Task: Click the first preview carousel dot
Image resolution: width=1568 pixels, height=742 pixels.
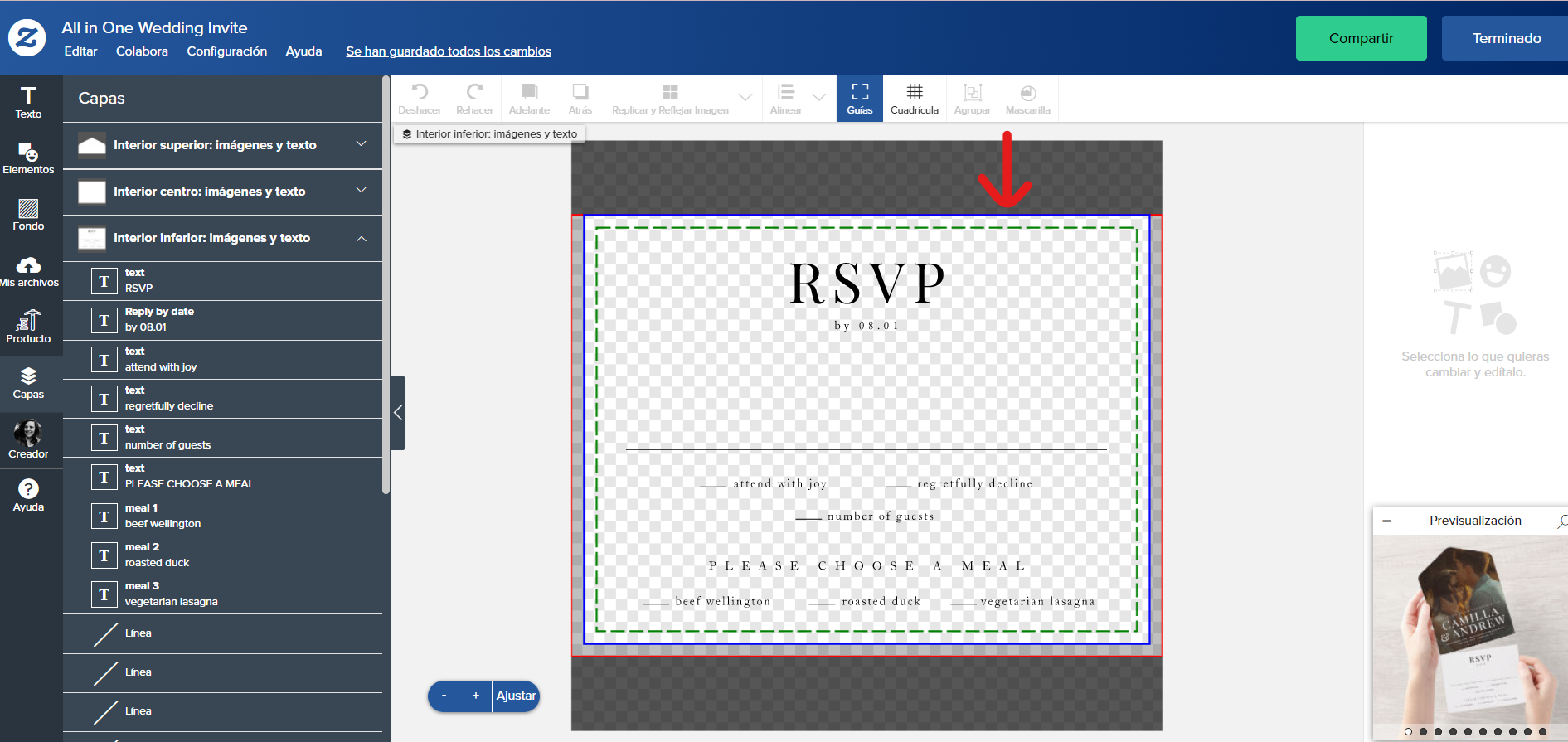Action: coord(1408,732)
